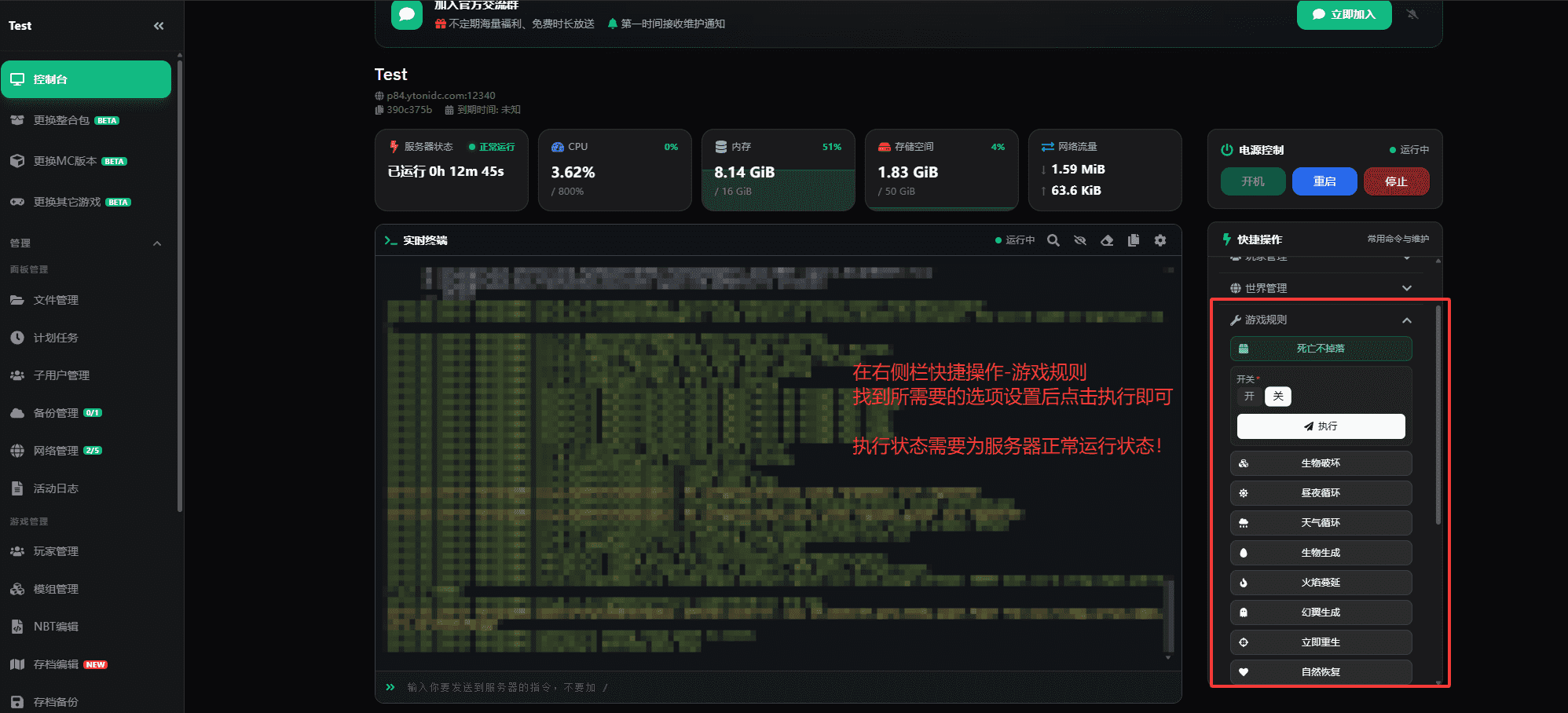
Task: Click the 立即加入 button
Action: (1344, 14)
